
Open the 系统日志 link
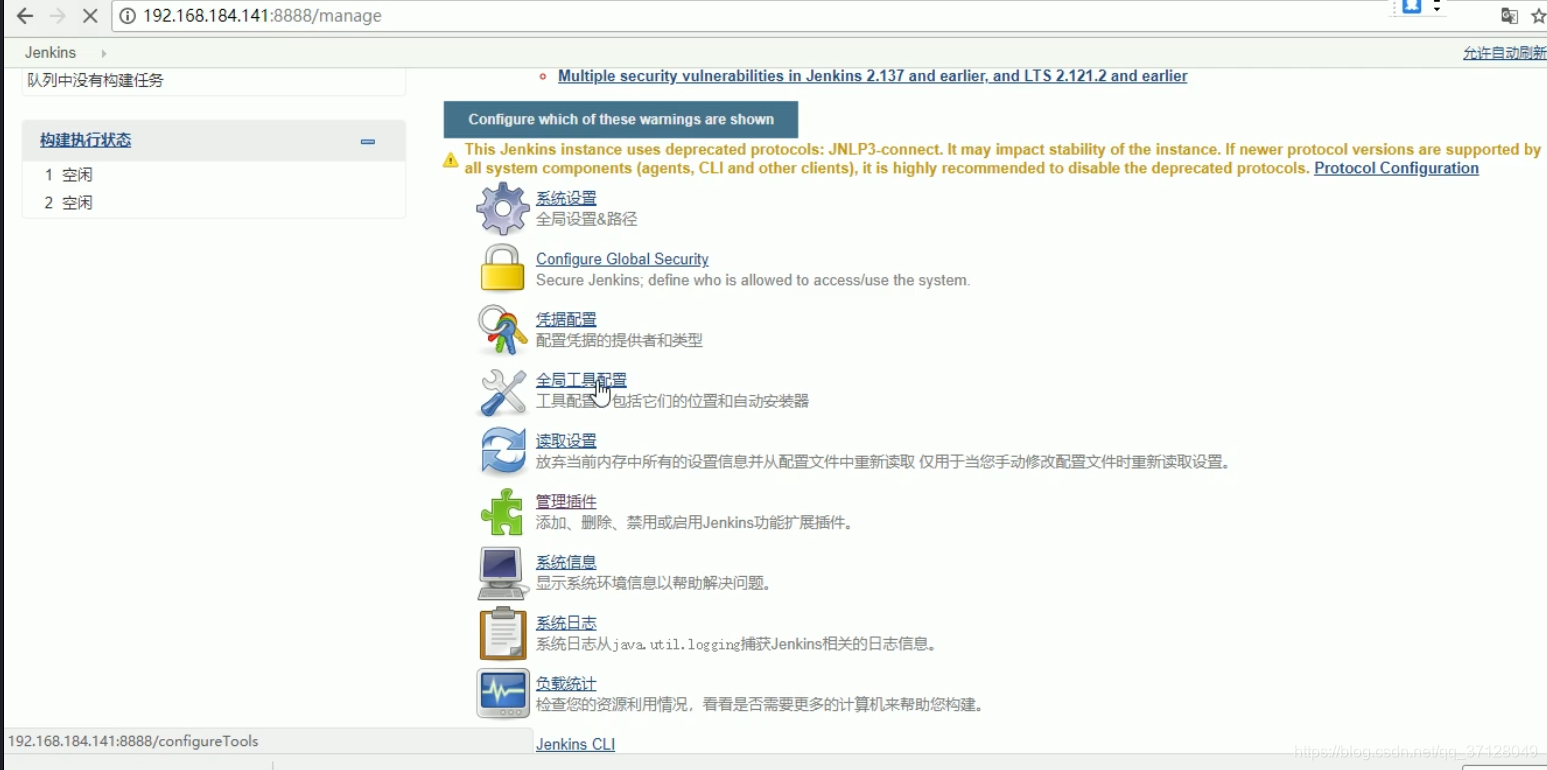(x=566, y=623)
